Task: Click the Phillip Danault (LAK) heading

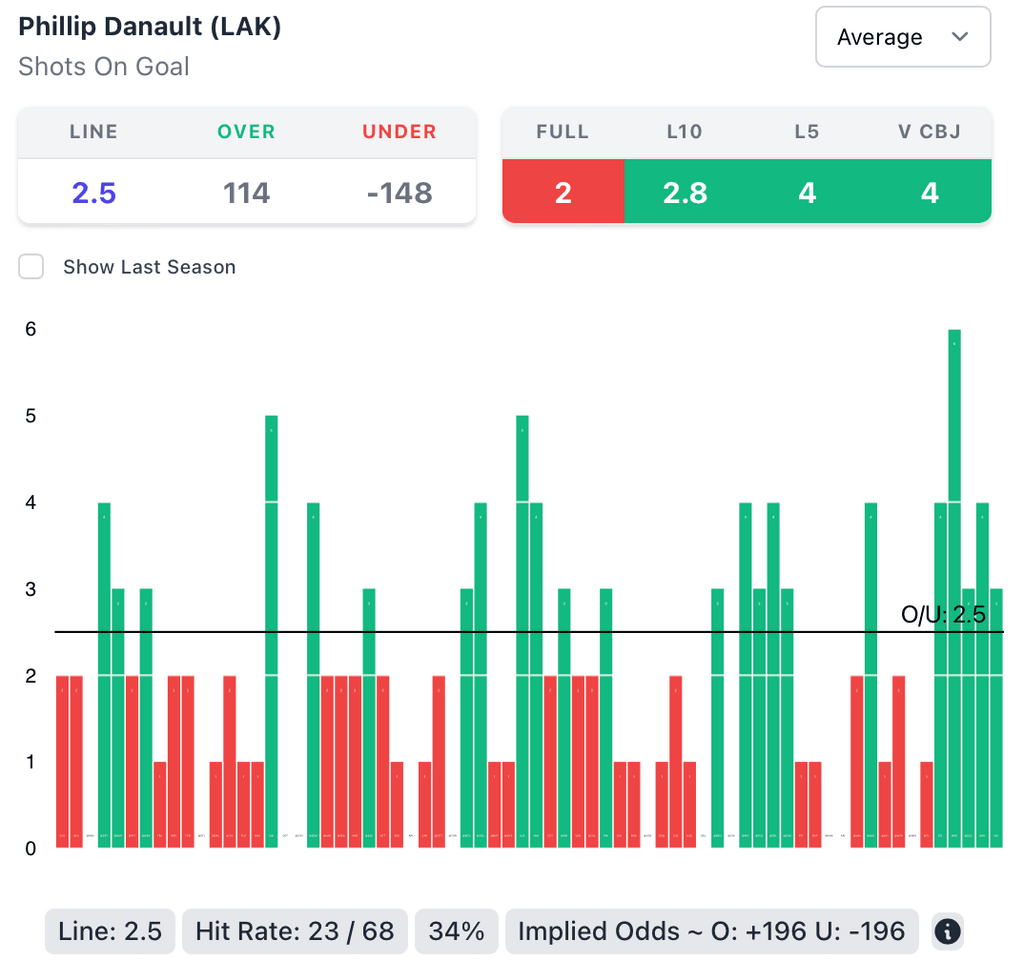Action: tap(150, 27)
